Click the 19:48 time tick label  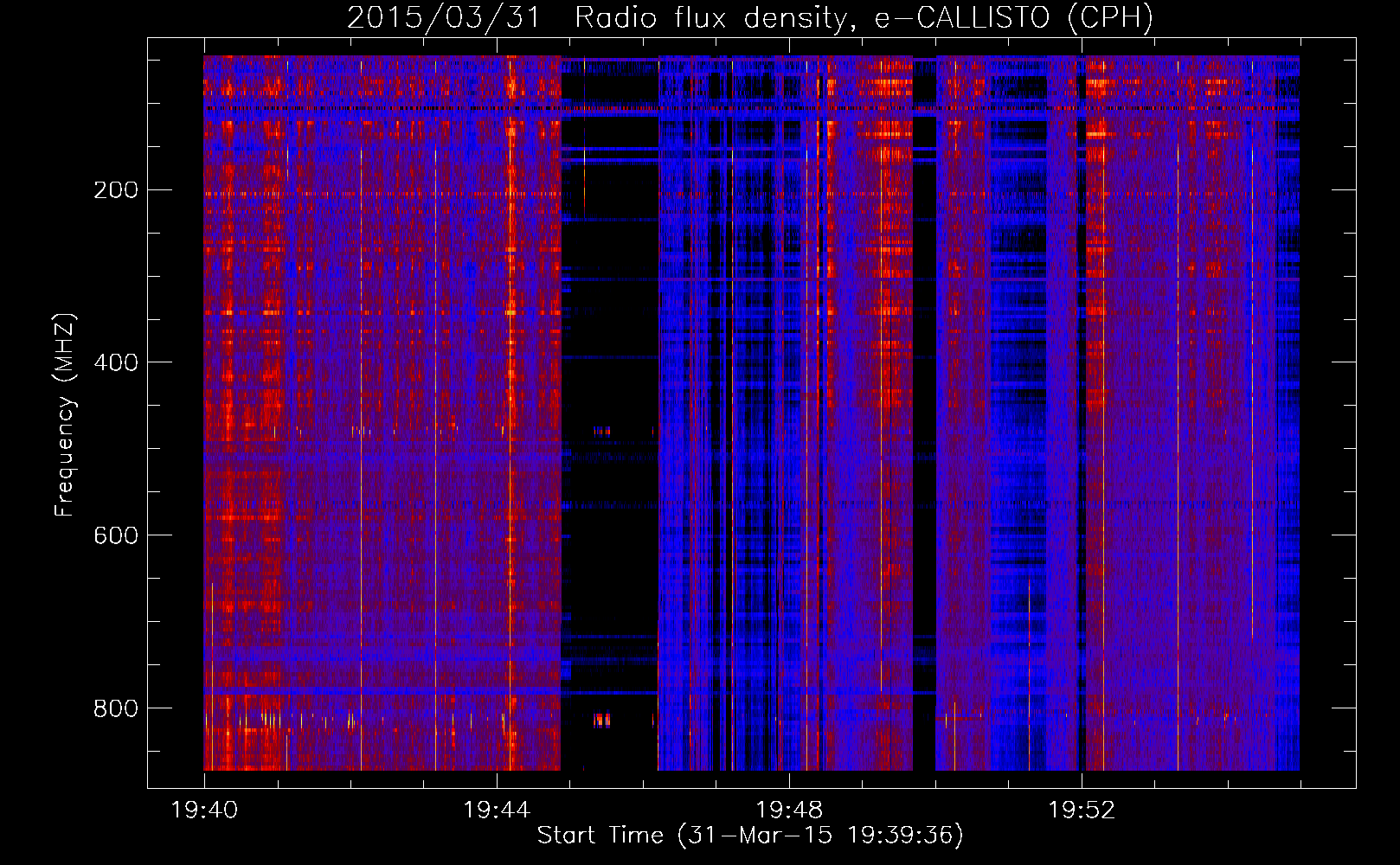coord(789,811)
